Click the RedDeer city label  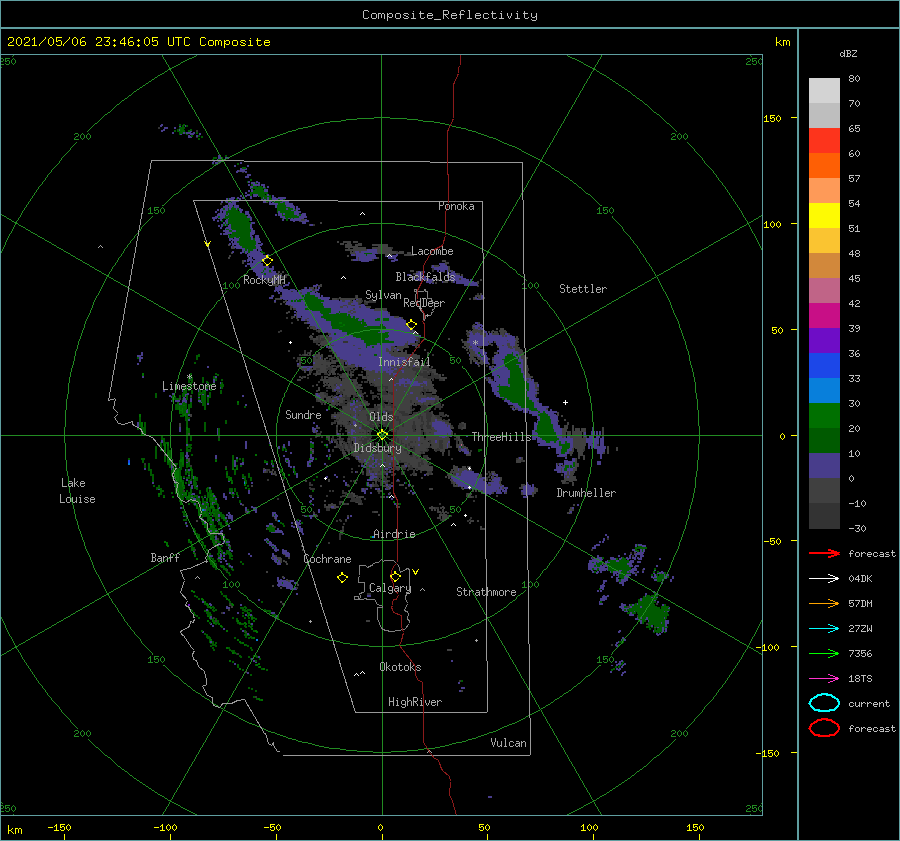coord(424,303)
